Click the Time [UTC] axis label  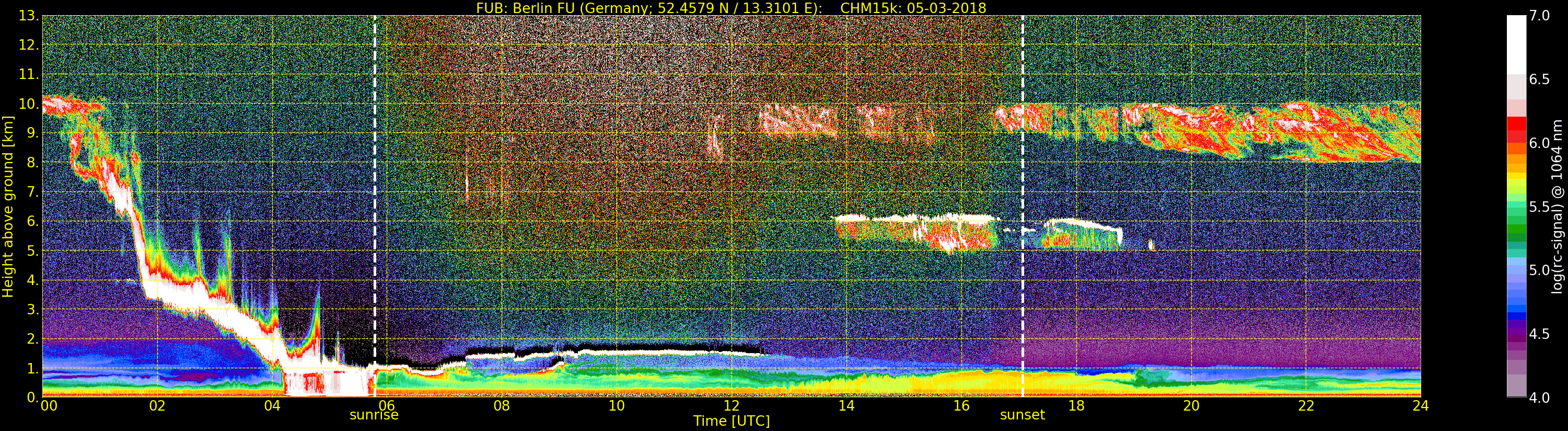pos(731,421)
